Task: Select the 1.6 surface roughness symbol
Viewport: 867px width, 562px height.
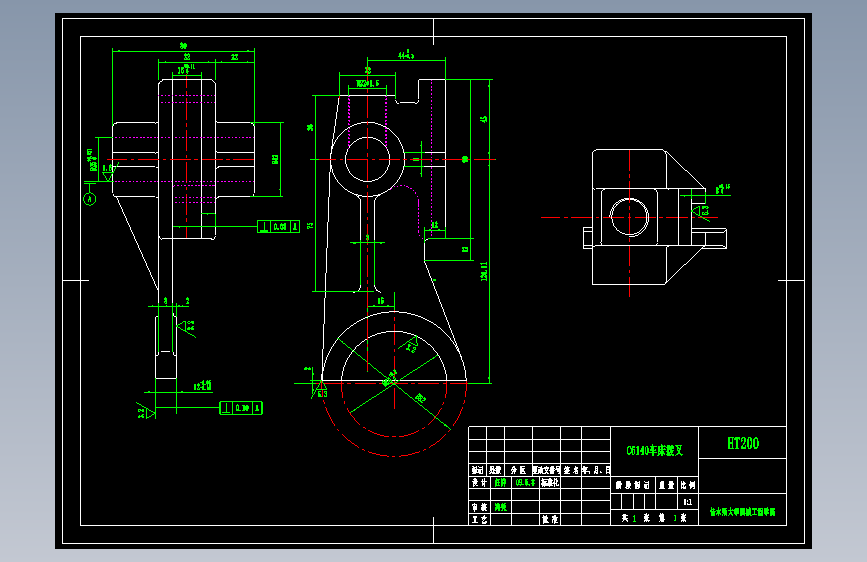Action: point(109,171)
